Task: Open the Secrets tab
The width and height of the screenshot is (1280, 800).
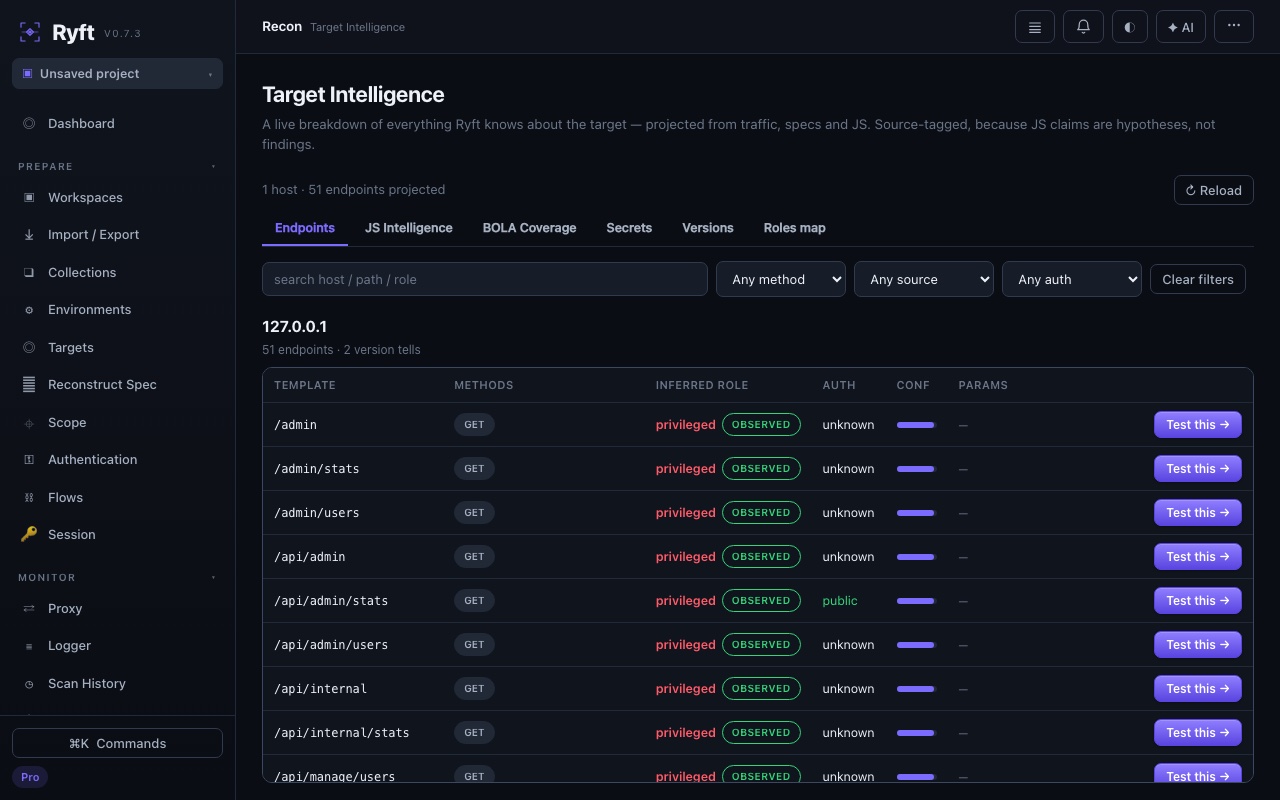Action: coord(629,228)
